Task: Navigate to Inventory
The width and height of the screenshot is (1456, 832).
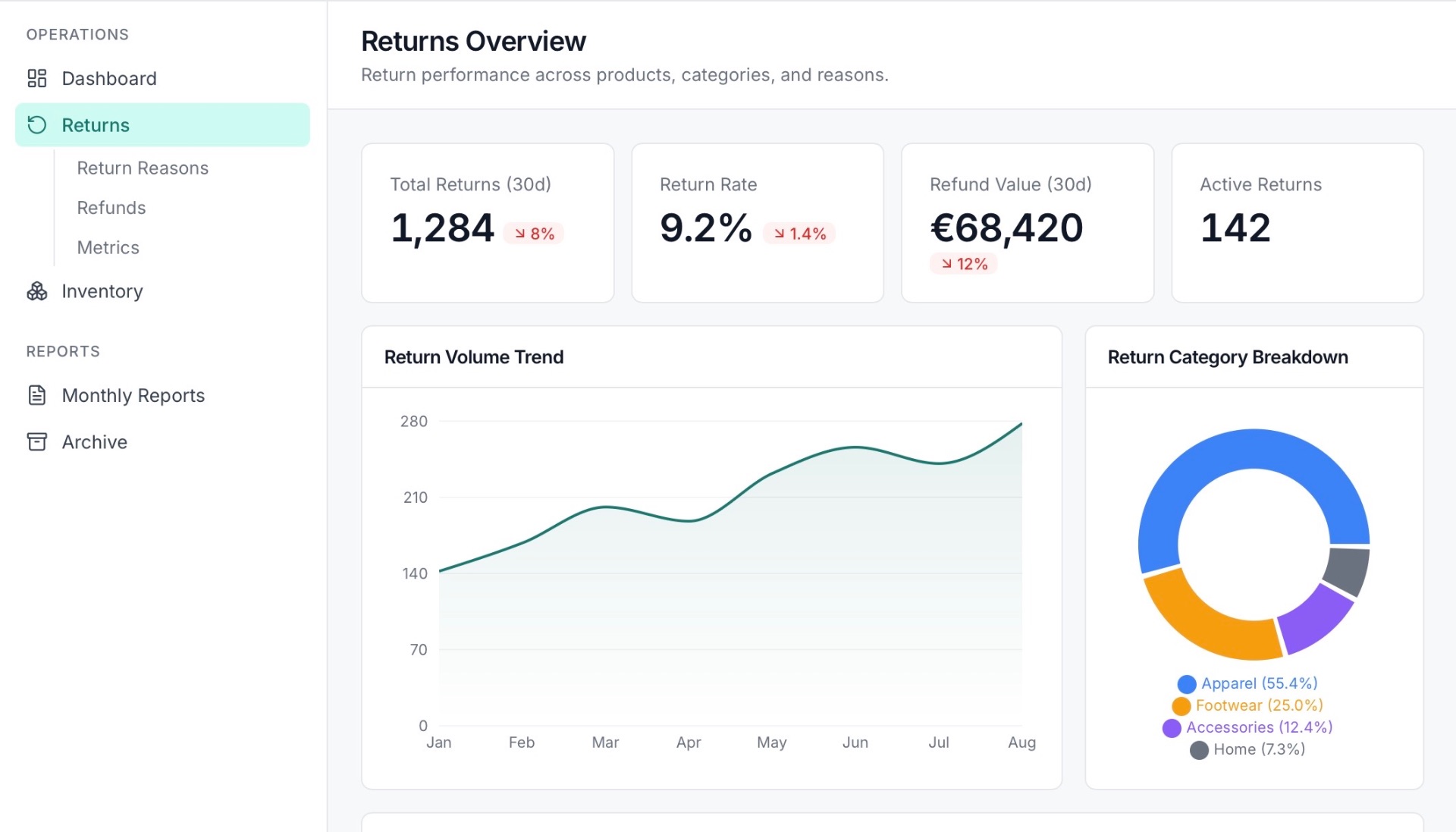Action: click(x=162, y=291)
